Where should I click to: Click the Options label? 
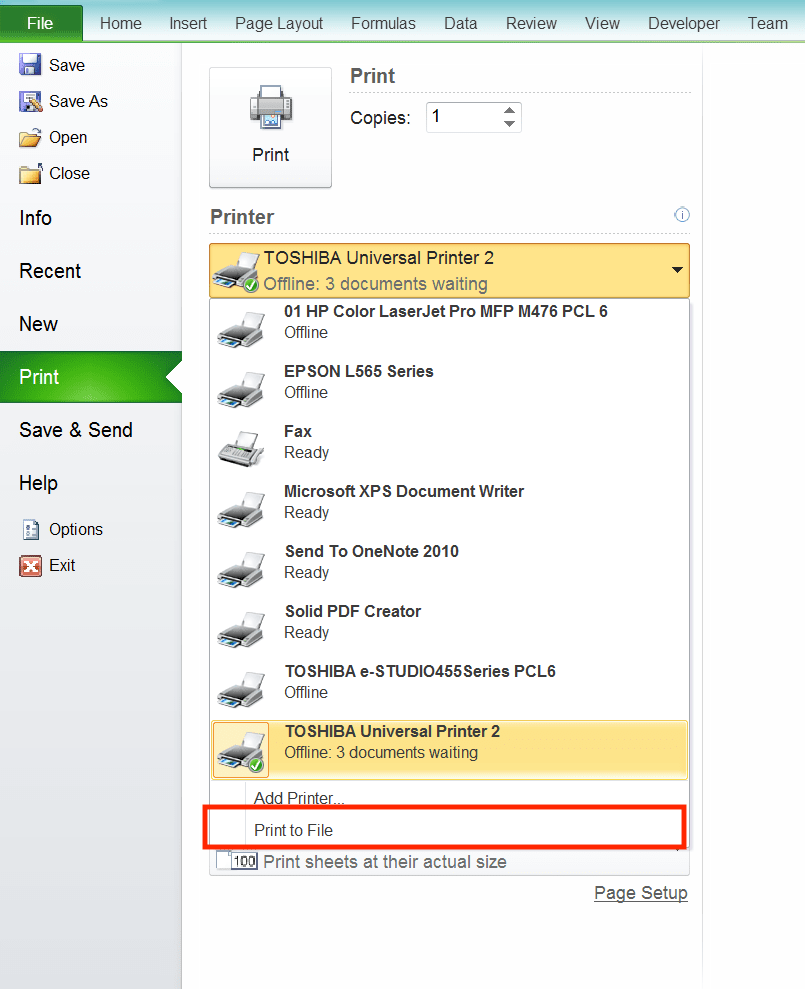point(76,529)
